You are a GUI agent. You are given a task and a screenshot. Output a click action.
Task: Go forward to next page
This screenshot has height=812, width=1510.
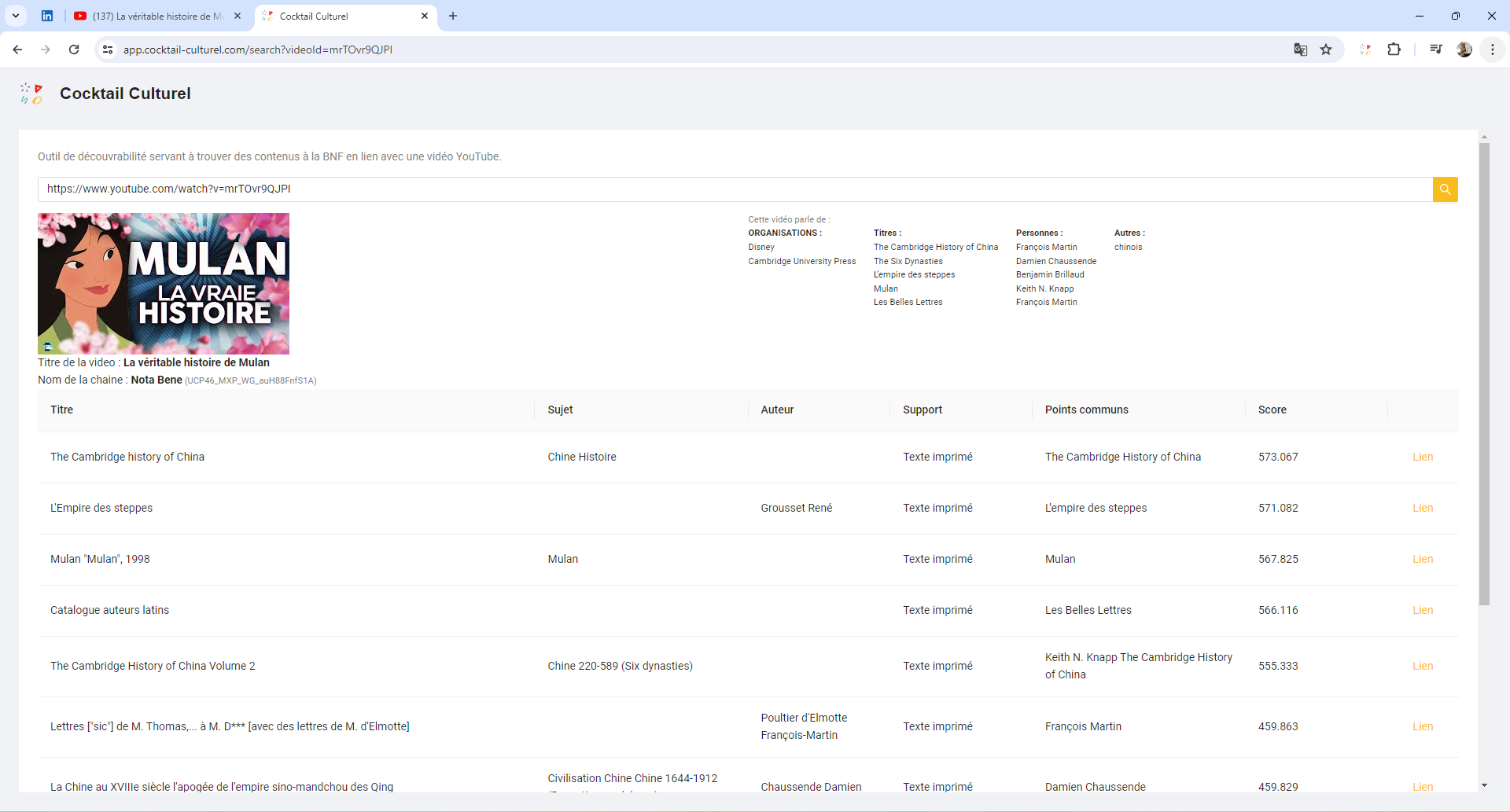tap(46, 50)
